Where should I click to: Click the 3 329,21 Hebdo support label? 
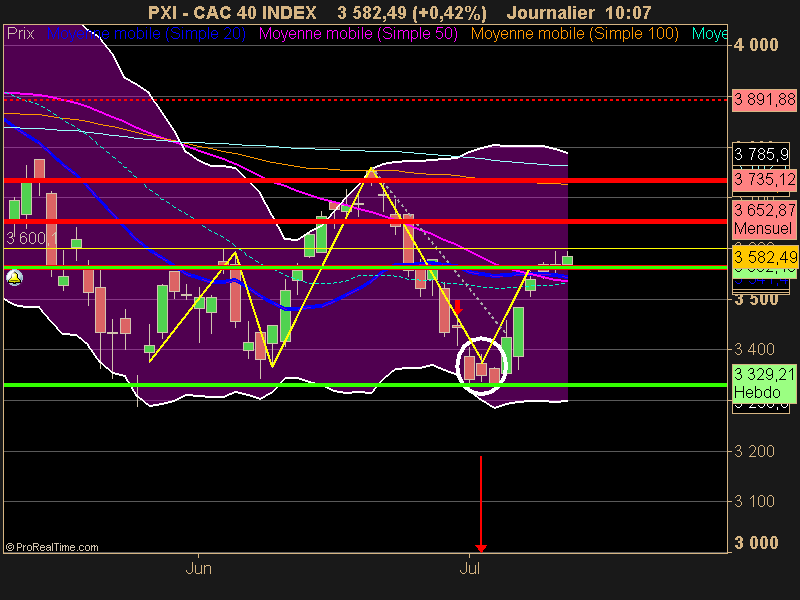tap(764, 383)
